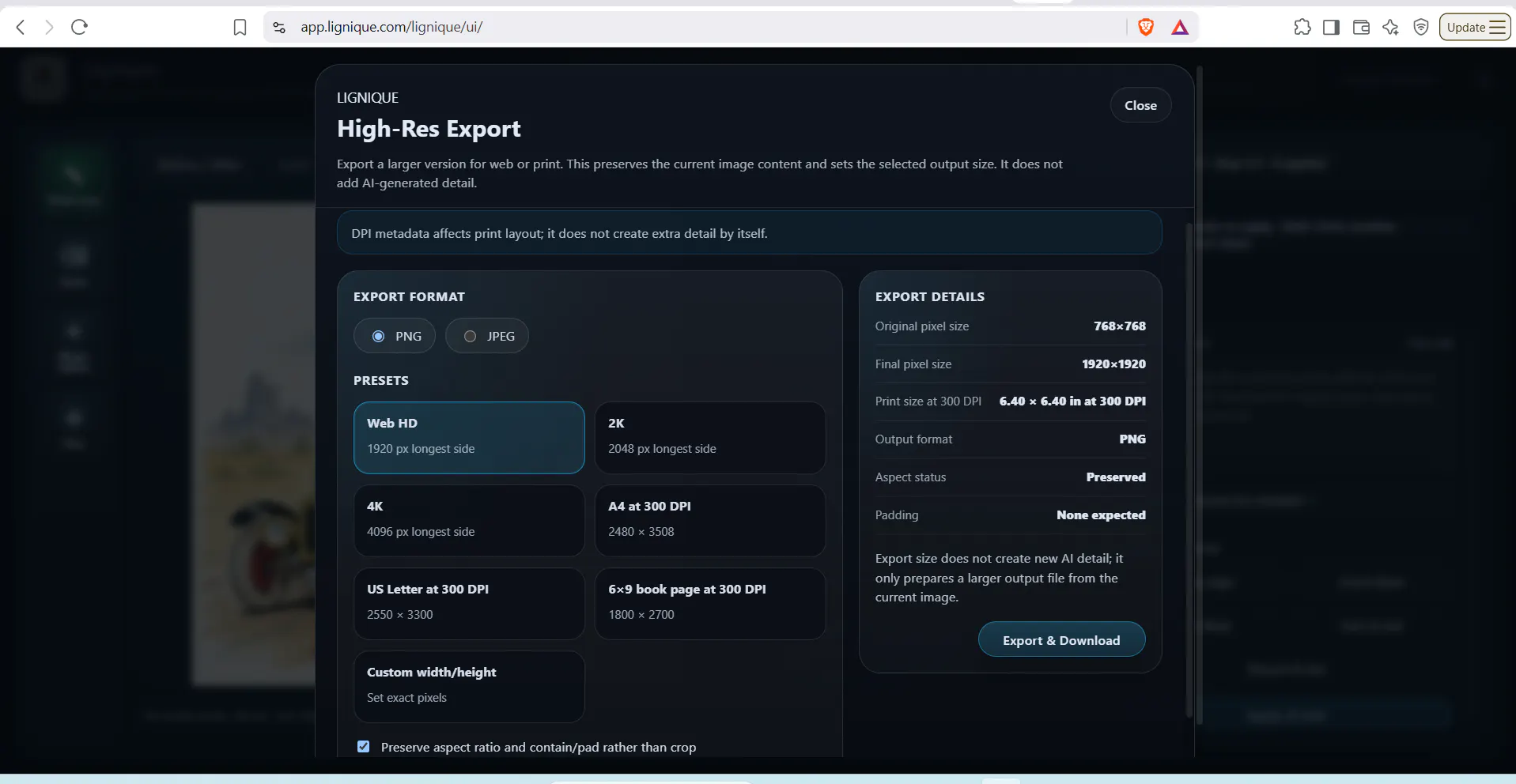Screen dimensions: 1516x784
Task: Click the DPI metadata notice text
Action: click(559, 234)
